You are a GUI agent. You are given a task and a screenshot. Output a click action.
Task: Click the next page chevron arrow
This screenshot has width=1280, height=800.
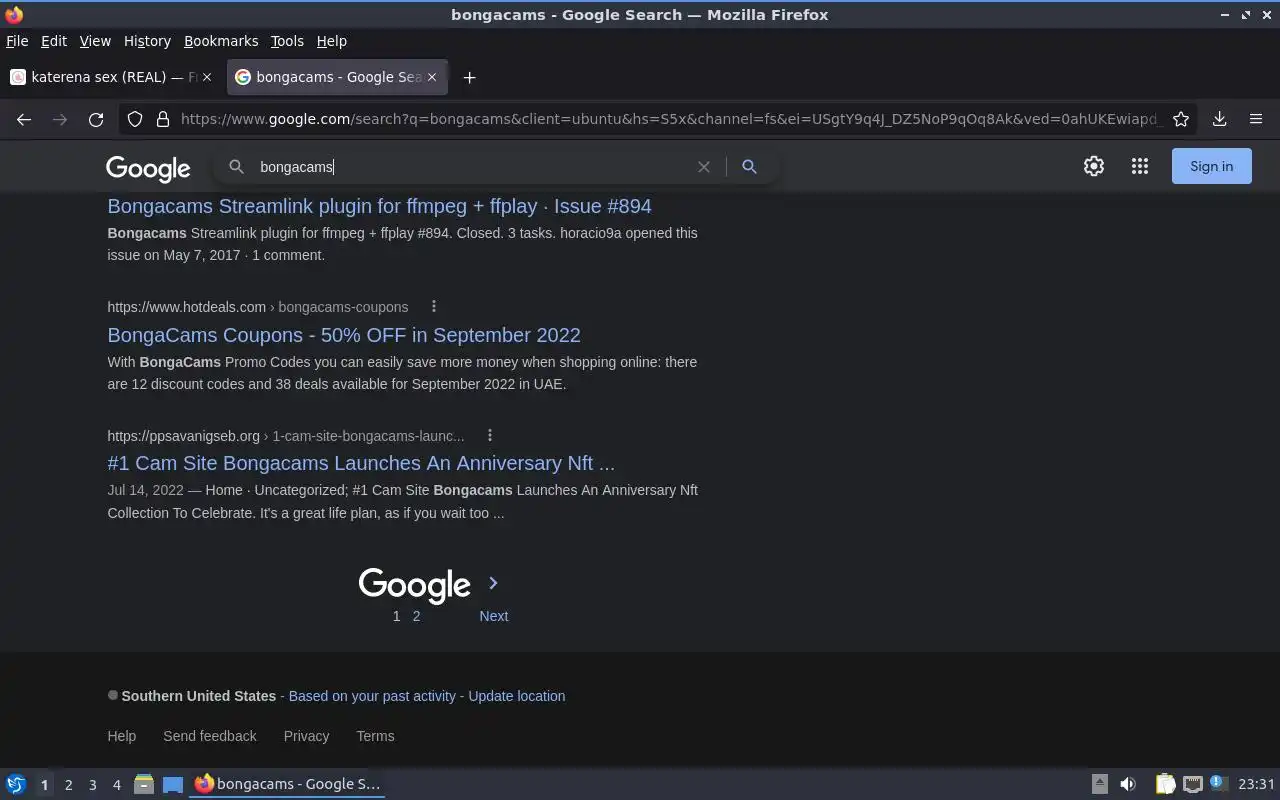493,583
